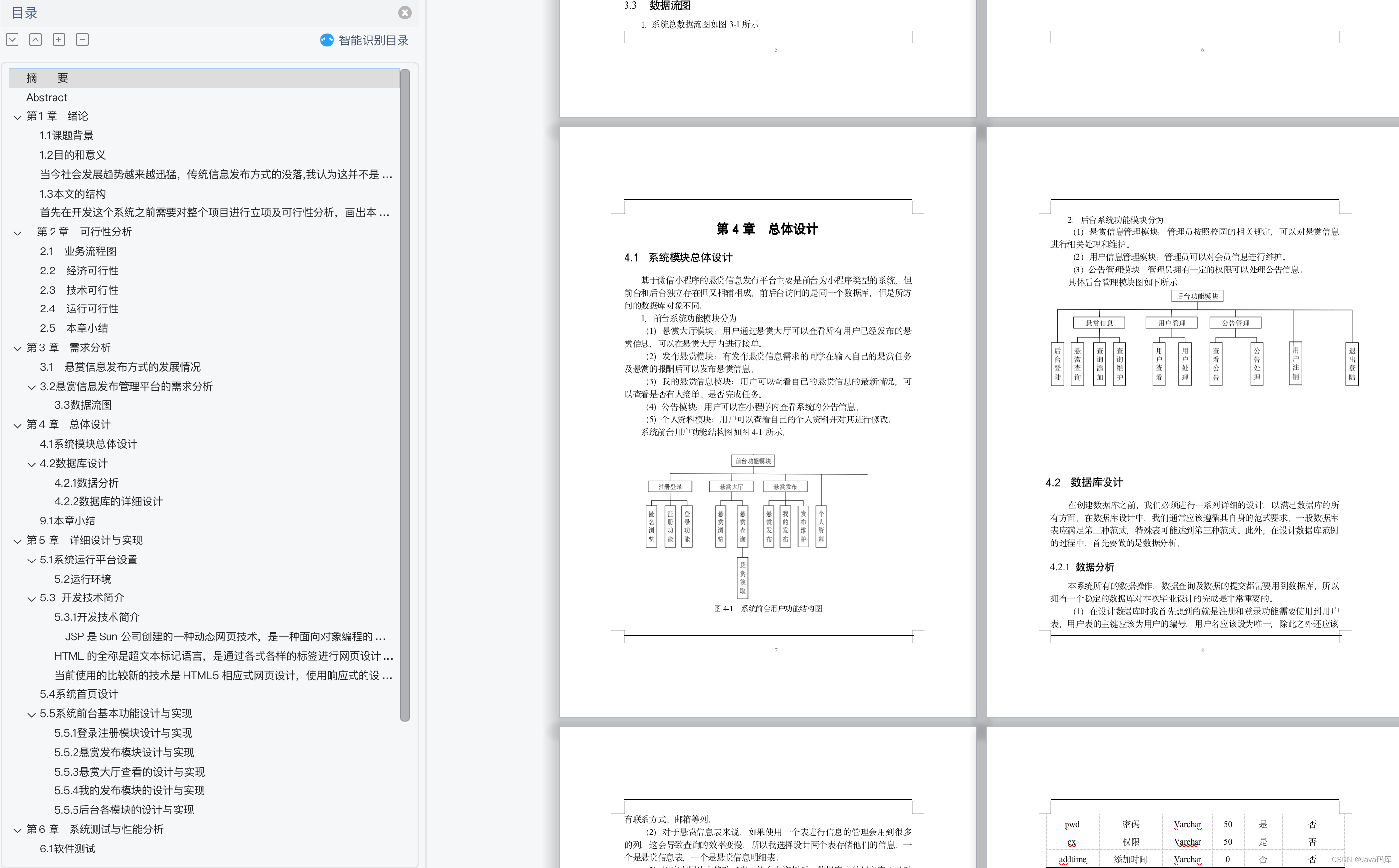This screenshot has width=1399, height=868.
Task: Click the outline panel vertical scrollbar
Action: coord(405,395)
